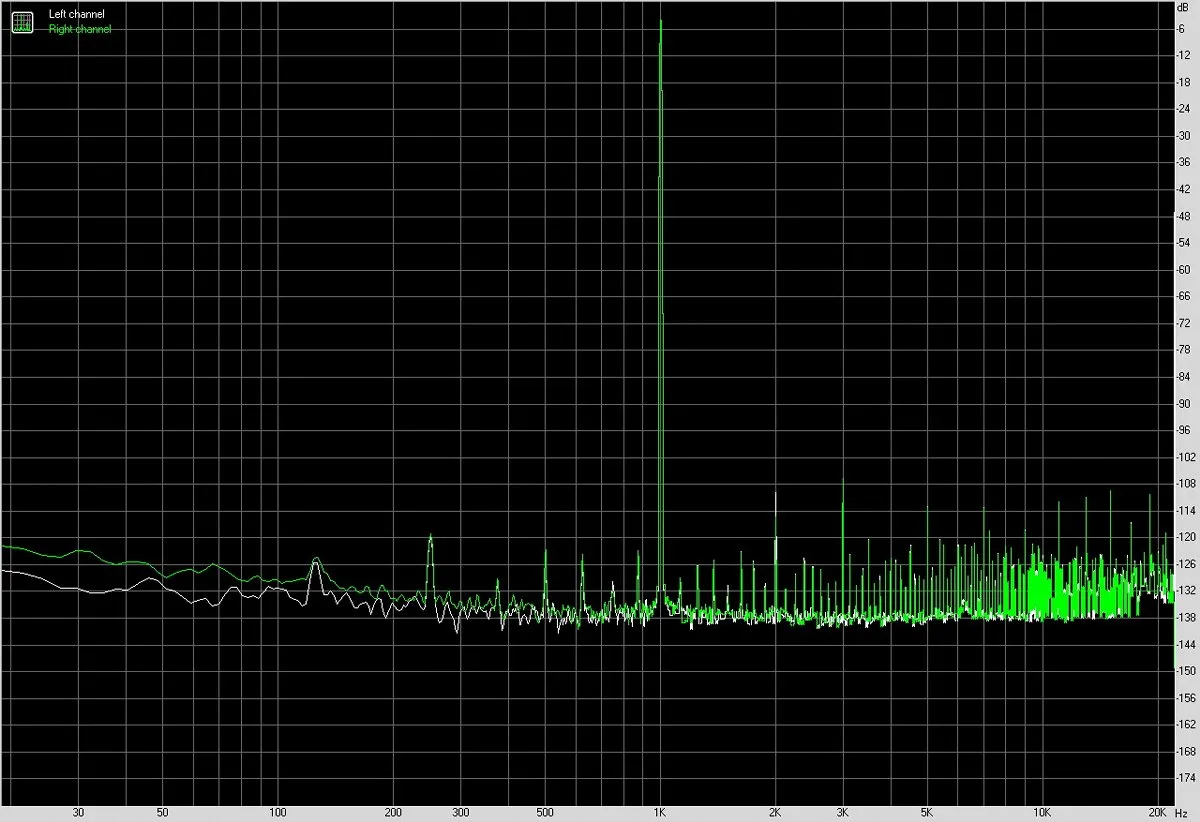Click the '-150' dB axis label
This screenshot has height=822, width=1200.
point(1185,670)
